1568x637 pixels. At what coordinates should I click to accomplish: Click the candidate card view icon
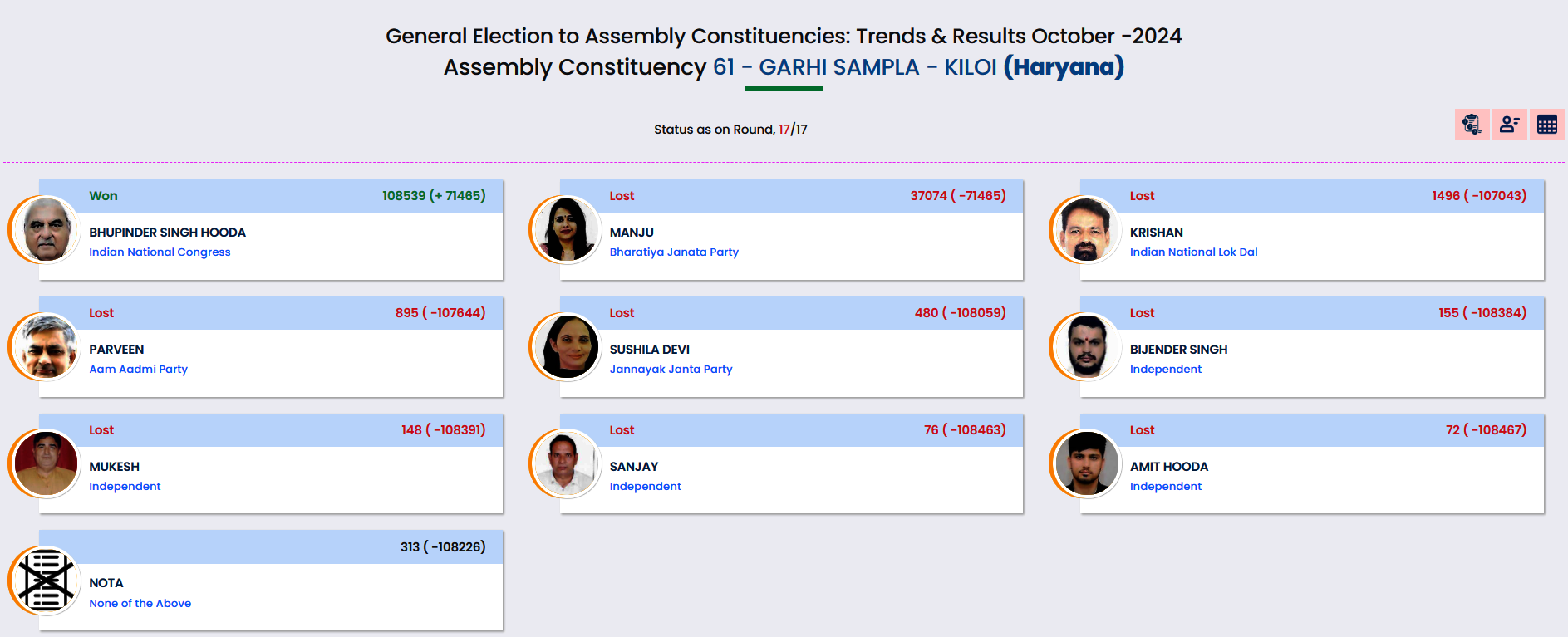(x=1509, y=125)
